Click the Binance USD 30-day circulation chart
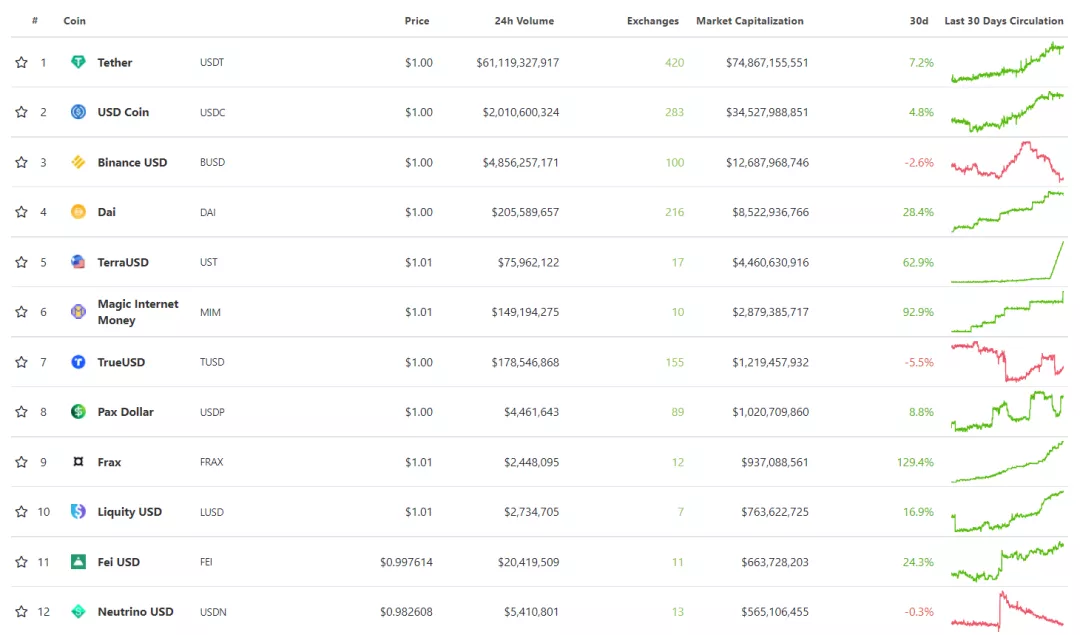 coord(1007,162)
